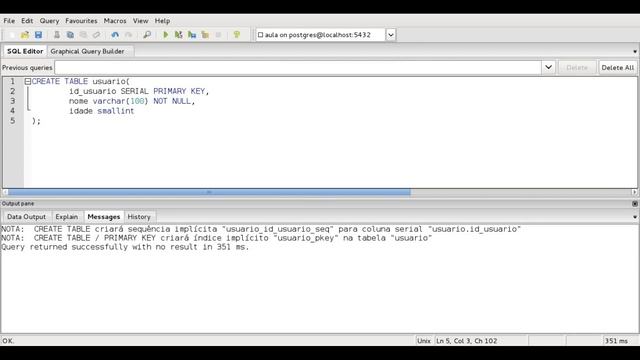
Task: Open the Help menu
Action: 162,21
